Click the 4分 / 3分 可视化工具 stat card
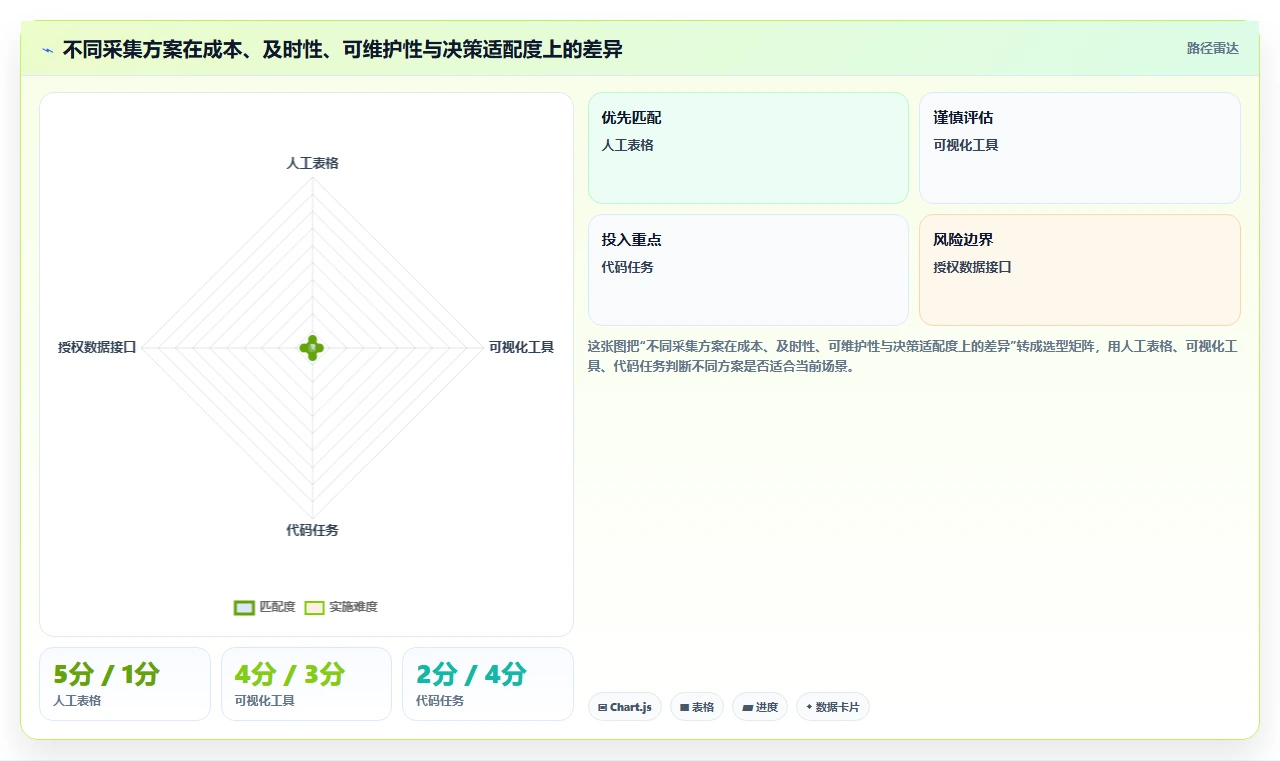The width and height of the screenshot is (1280, 761). [x=306, y=684]
